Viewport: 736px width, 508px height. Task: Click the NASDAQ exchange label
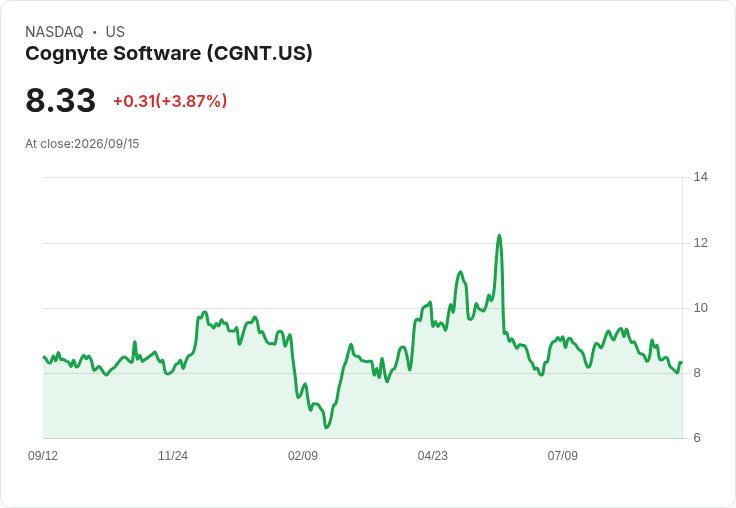[x=54, y=32]
